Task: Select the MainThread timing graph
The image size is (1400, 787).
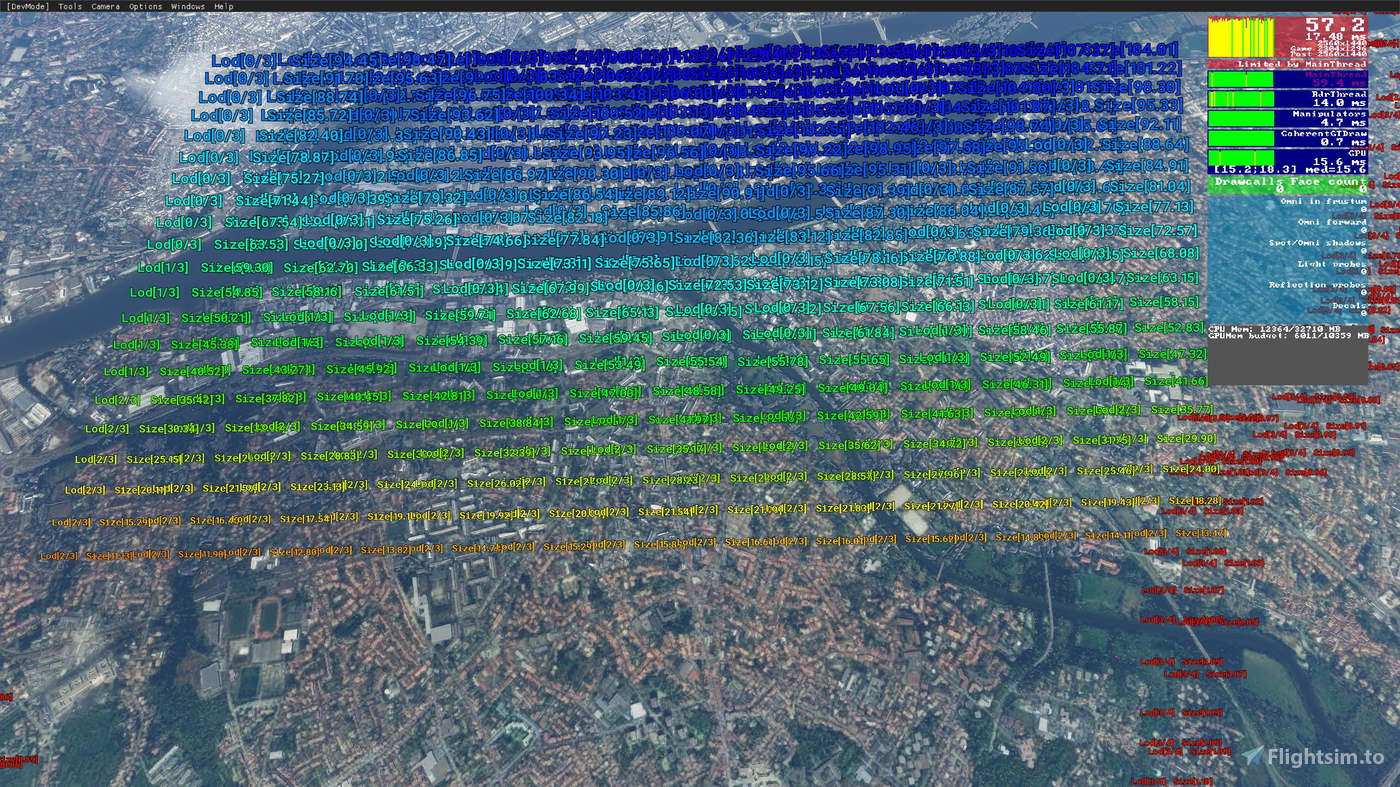Action: (1290, 79)
